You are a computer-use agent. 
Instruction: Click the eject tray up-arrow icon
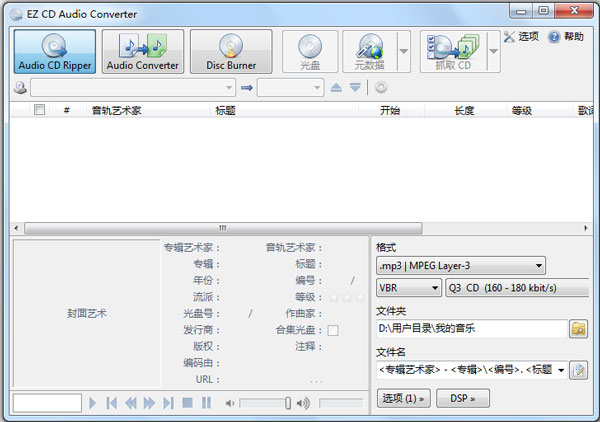coord(336,88)
